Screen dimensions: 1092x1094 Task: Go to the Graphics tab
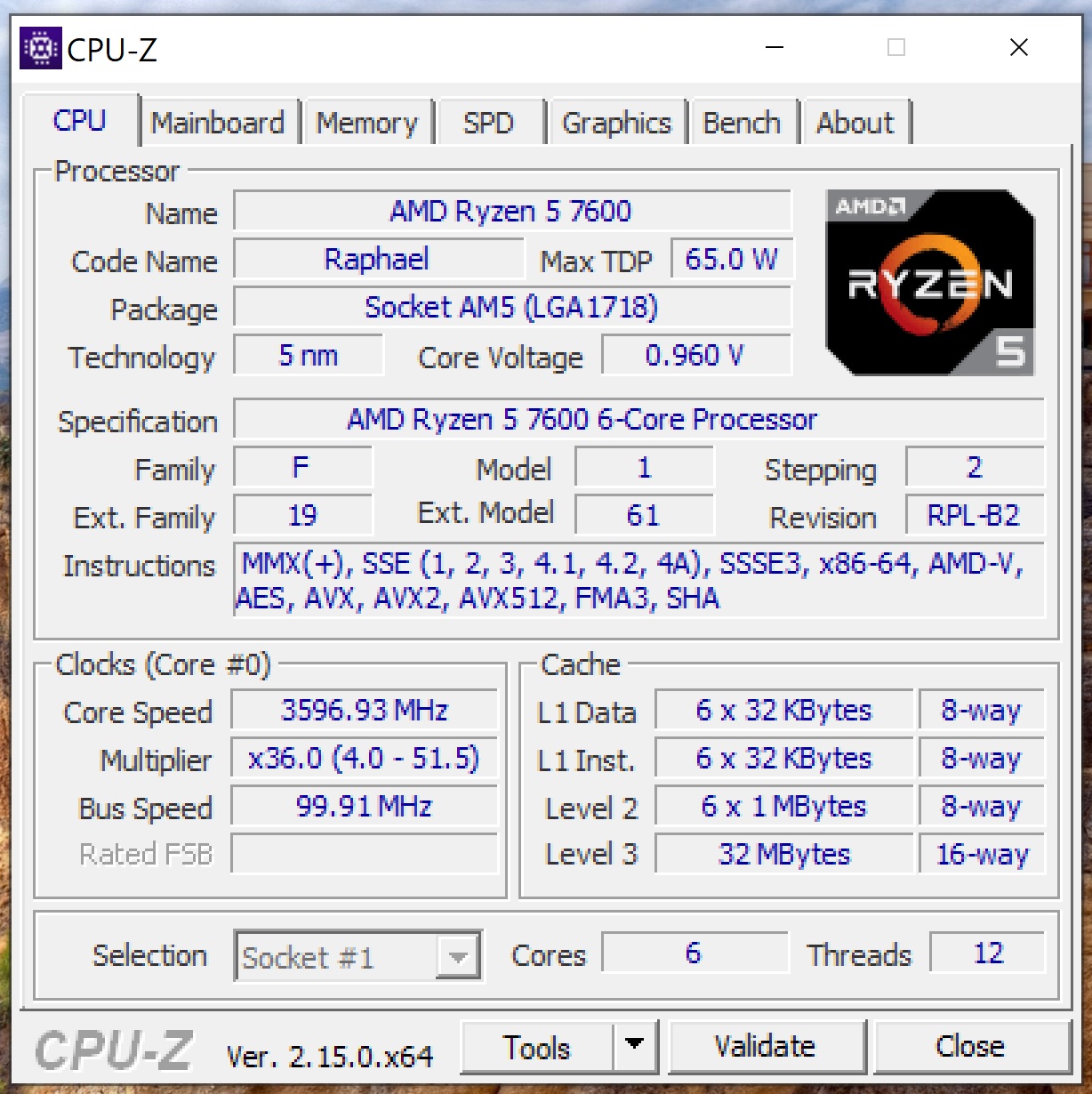click(x=617, y=122)
